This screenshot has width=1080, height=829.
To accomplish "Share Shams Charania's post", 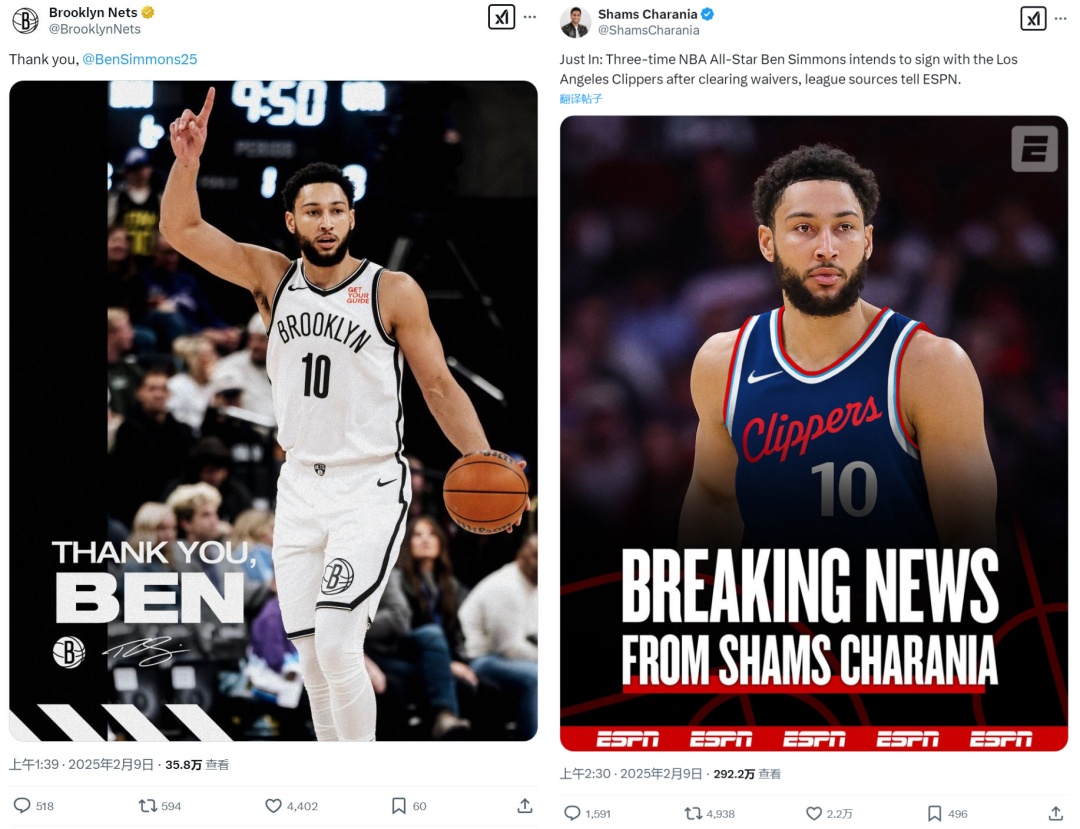I will point(1056,813).
